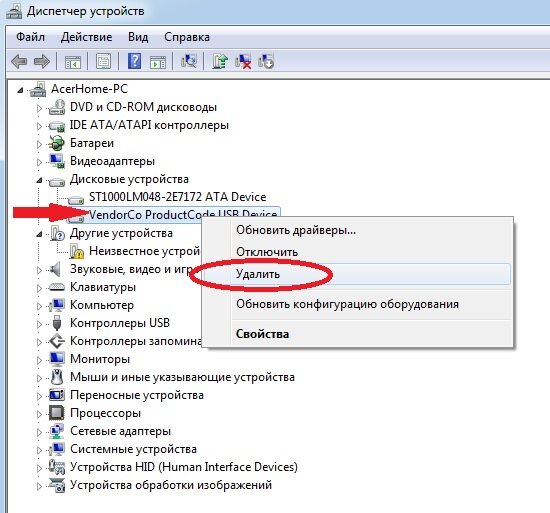Click the Клавиатуры keyboard icon
Screen dimensions: 550x513
point(57,288)
